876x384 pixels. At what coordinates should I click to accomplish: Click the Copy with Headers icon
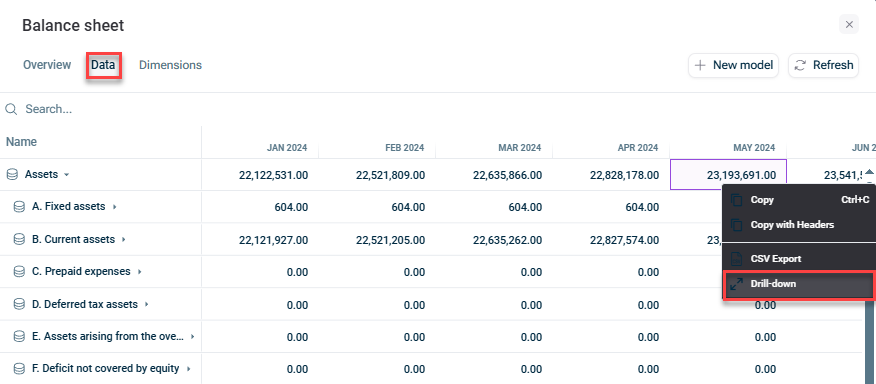coord(737,225)
